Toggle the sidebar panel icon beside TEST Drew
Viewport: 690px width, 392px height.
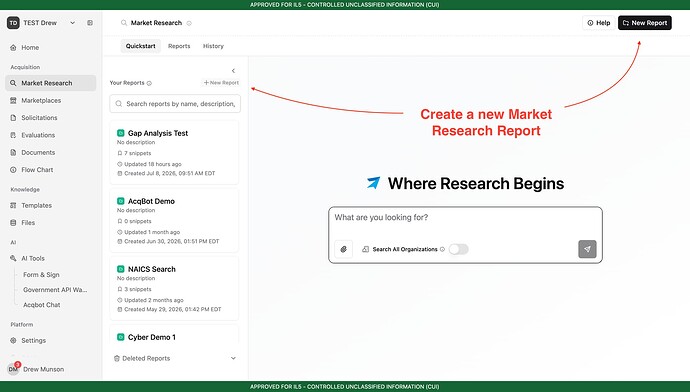(90, 23)
